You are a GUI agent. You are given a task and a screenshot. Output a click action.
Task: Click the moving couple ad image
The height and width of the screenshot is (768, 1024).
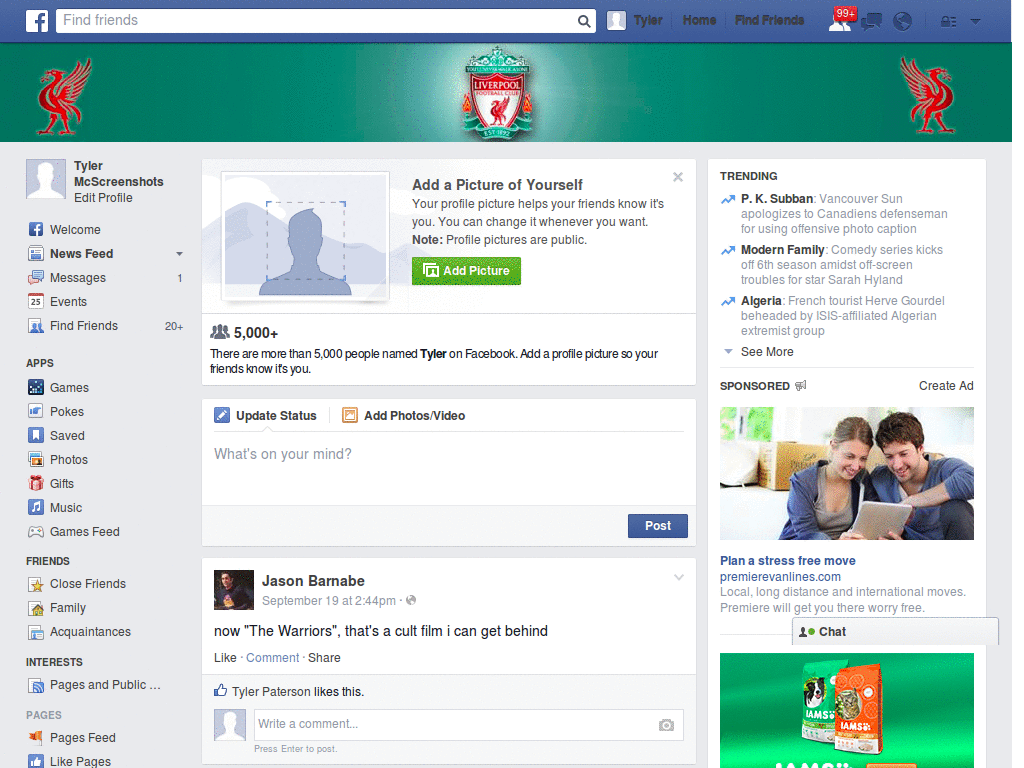[847, 473]
